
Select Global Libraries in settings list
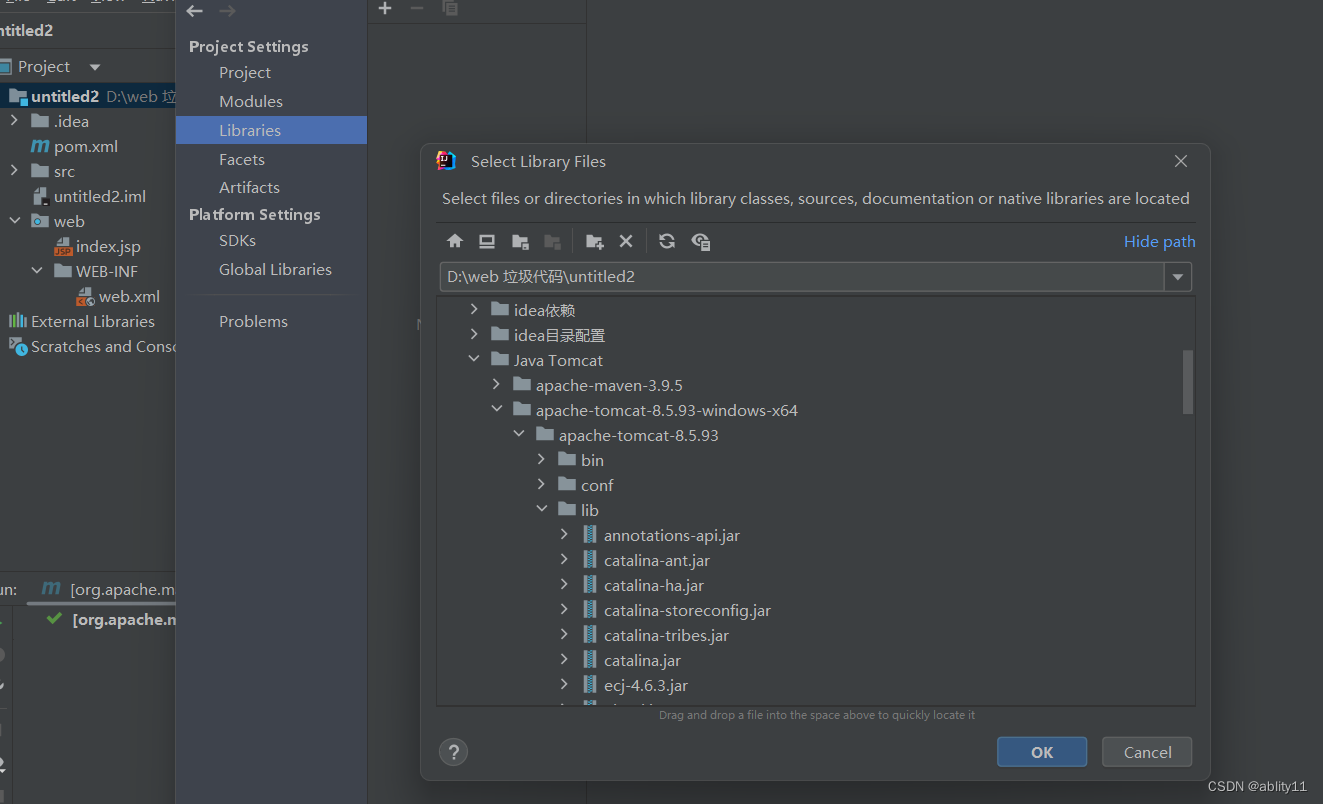(x=275, y=269)
